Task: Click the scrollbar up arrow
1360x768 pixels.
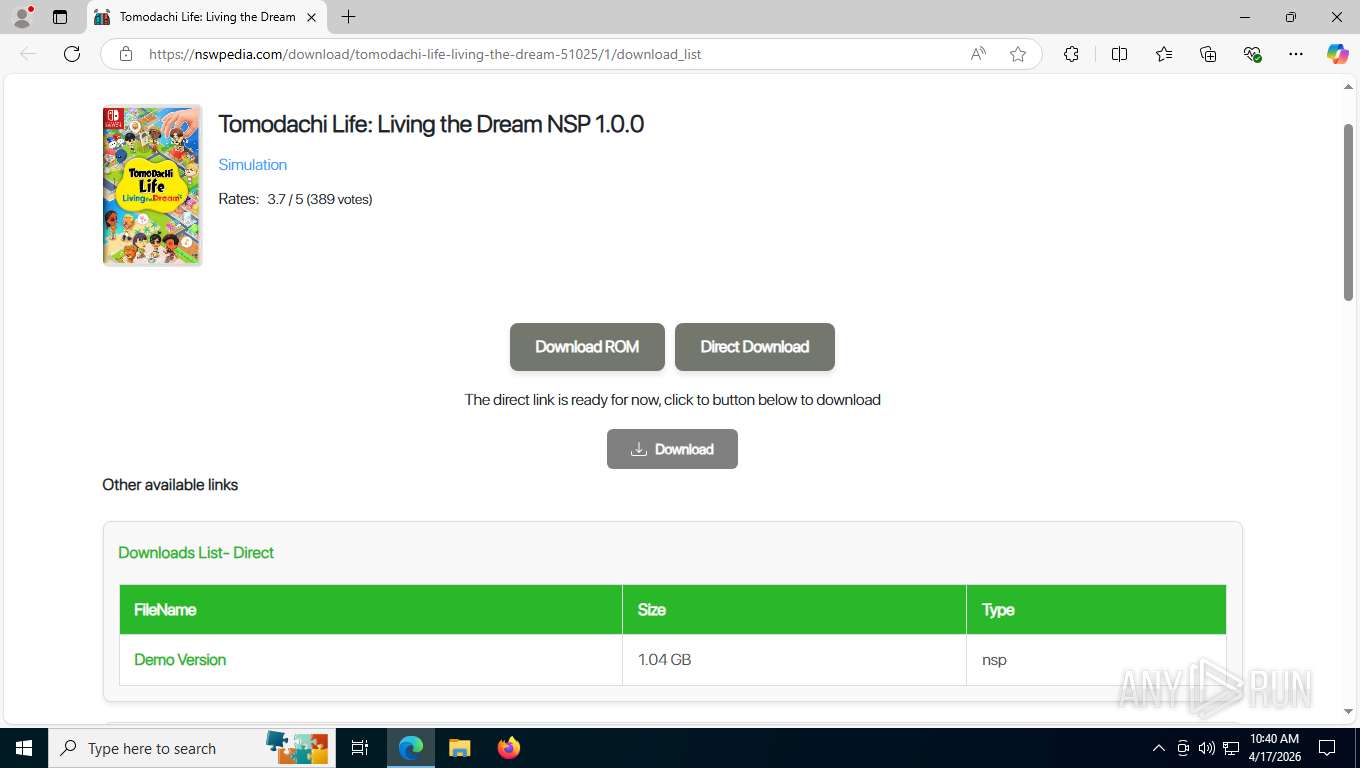Action: [x=1348, y=87]
